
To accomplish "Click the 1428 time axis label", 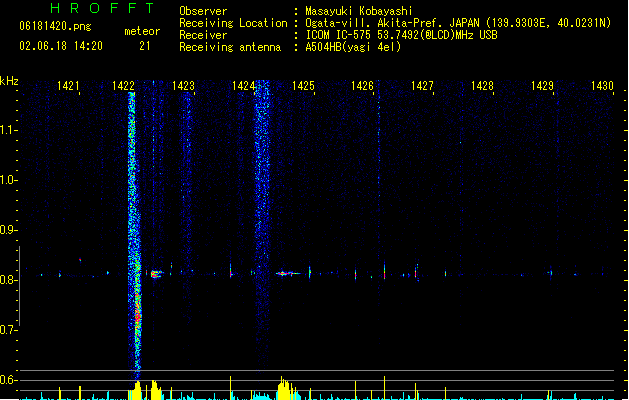I will 482,86.
